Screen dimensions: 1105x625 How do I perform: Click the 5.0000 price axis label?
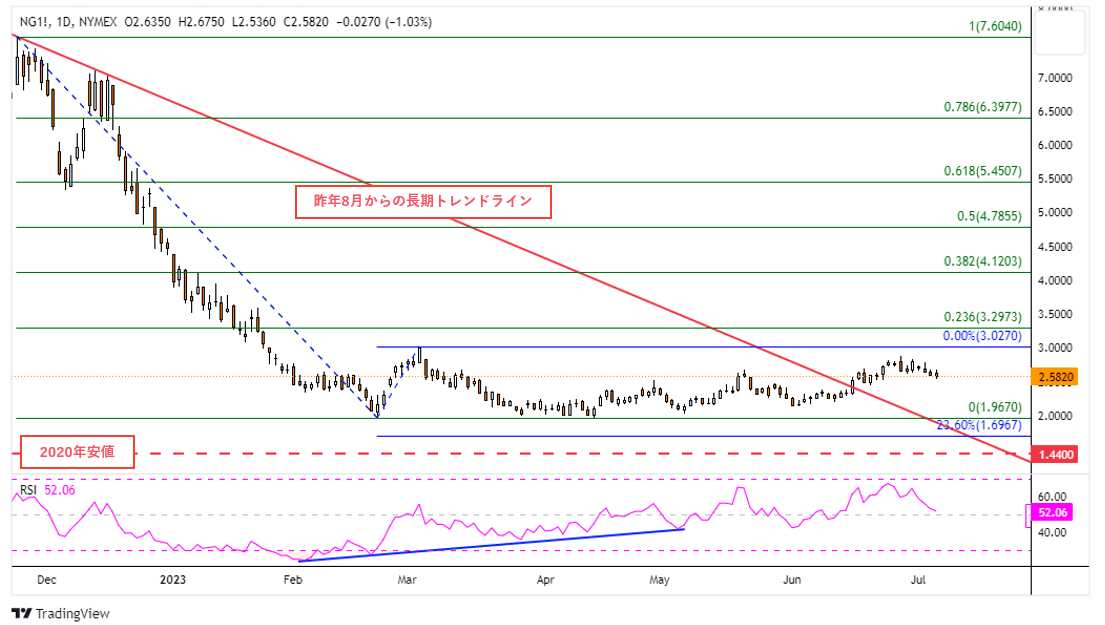[x=1055, y=213]
